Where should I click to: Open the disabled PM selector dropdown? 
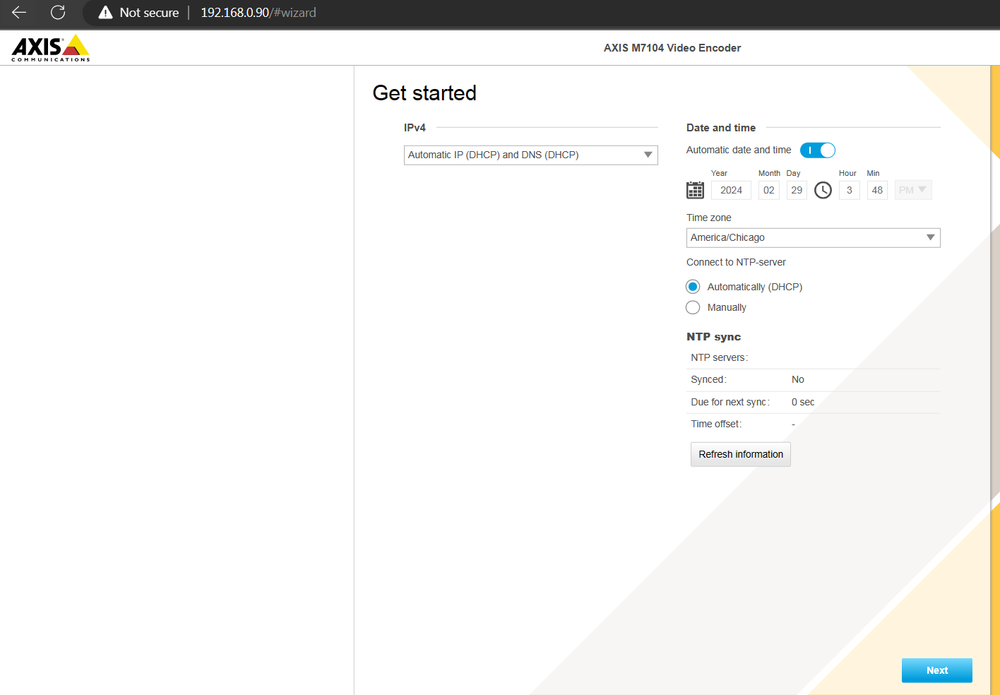point(913,190)
